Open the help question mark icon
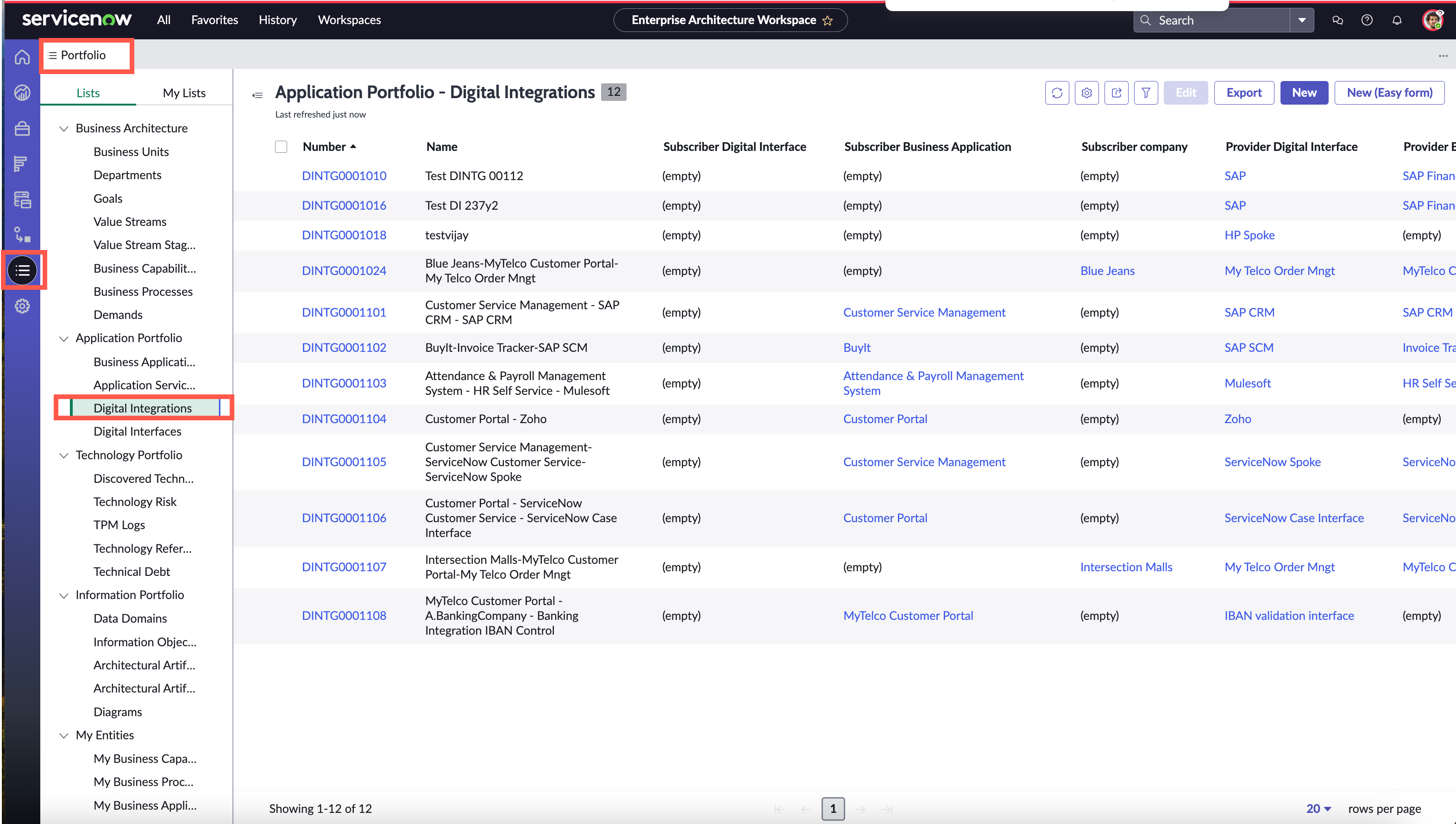This screenshot has height=824, width=1456. 1367,20
